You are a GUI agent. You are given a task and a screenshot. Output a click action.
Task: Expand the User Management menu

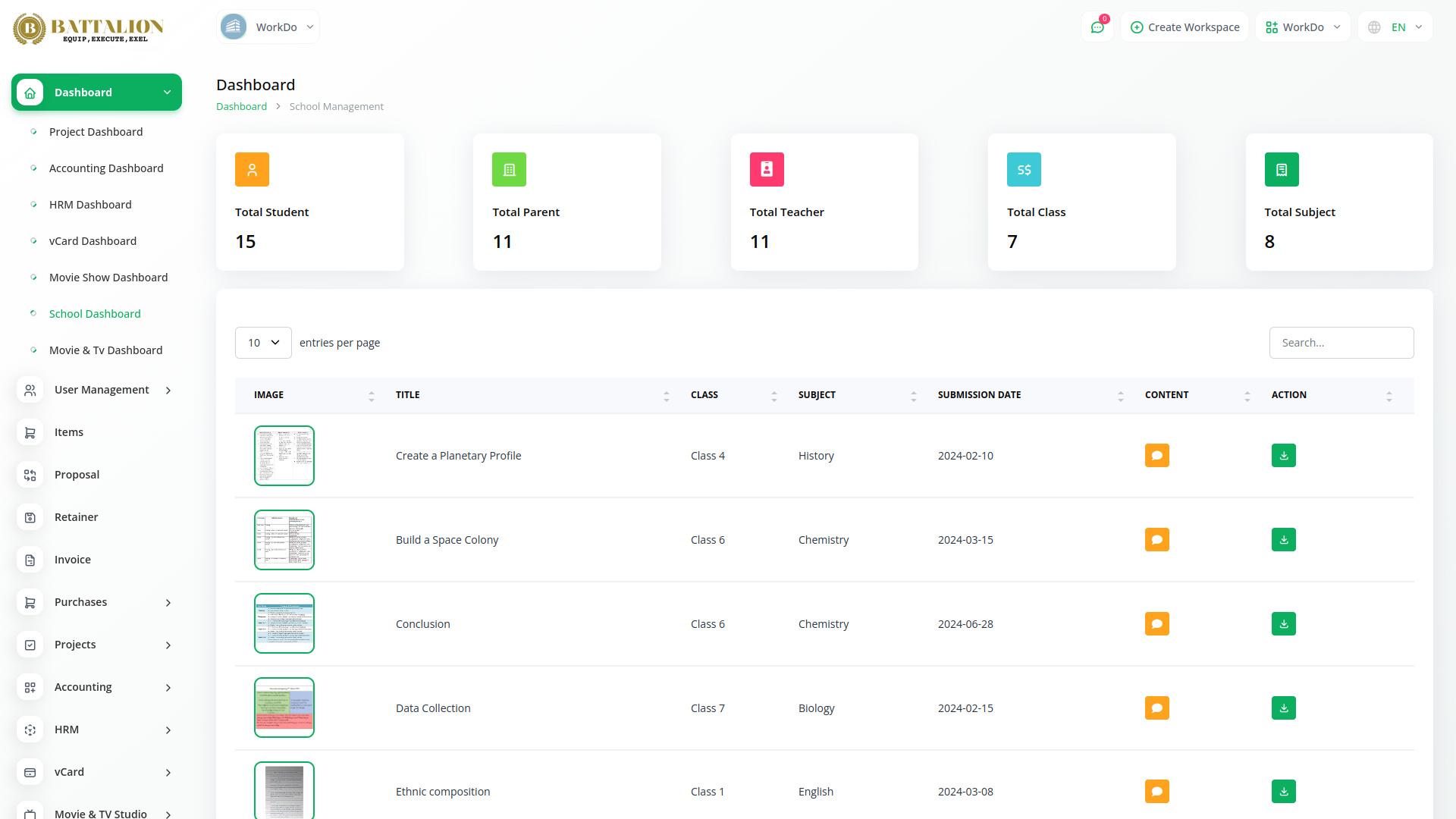[102, 390]
